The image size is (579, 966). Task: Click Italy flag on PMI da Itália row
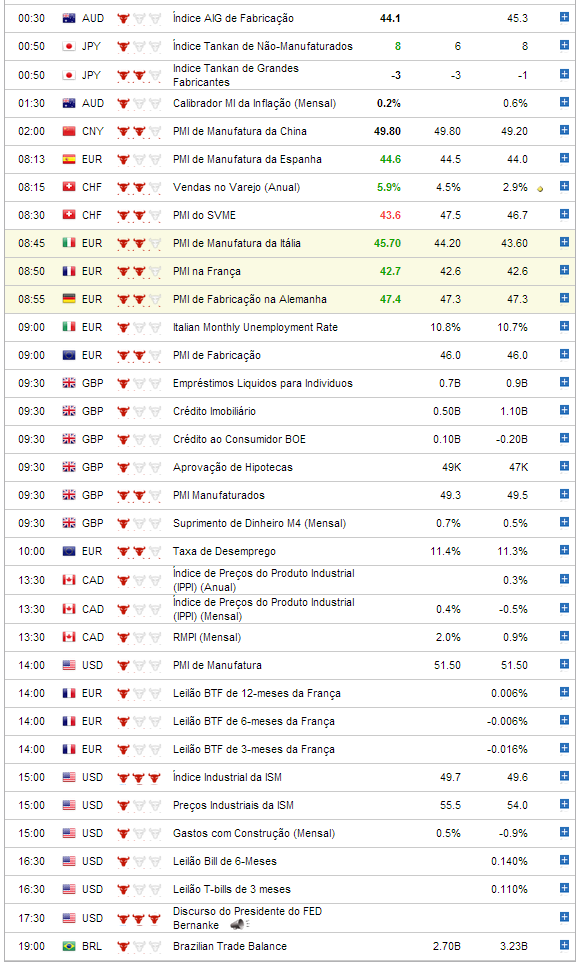click(x=69, y=243)
